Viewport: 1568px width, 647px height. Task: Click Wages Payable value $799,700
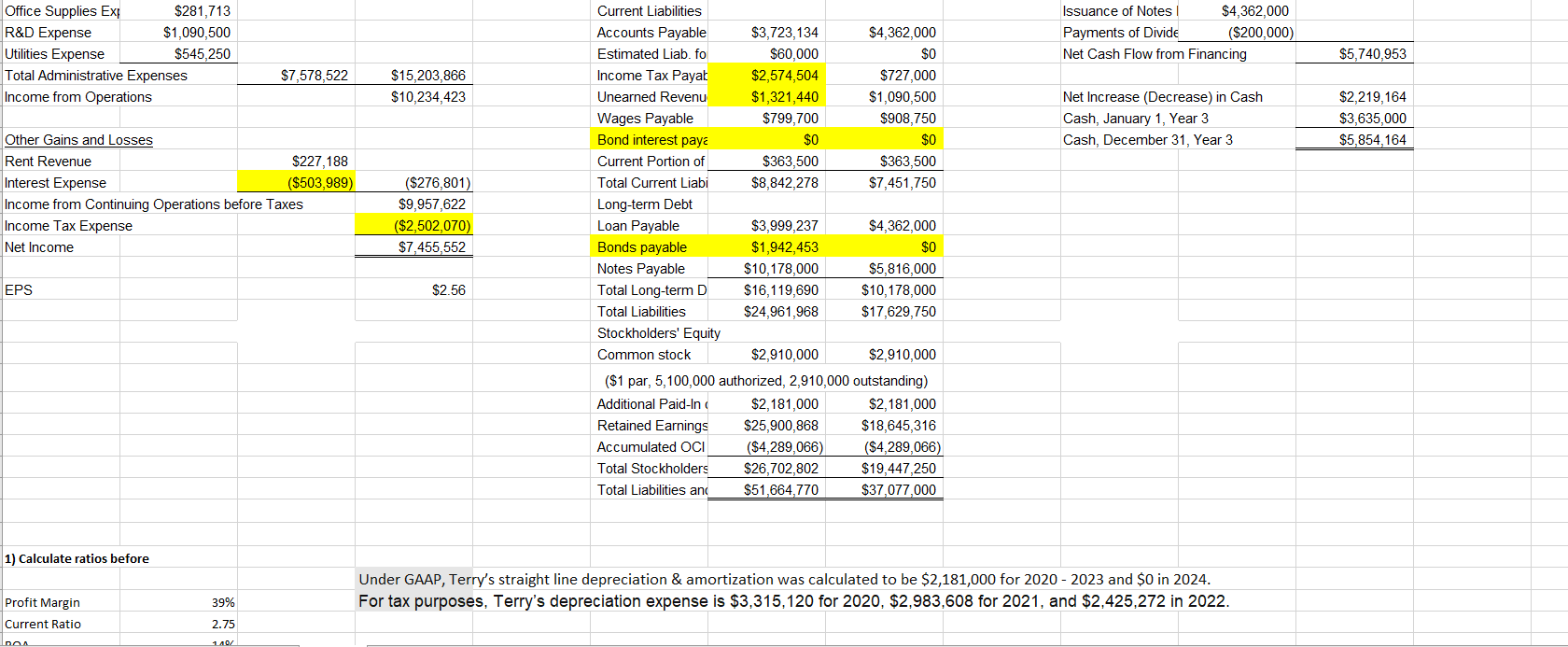click(791, 119)
